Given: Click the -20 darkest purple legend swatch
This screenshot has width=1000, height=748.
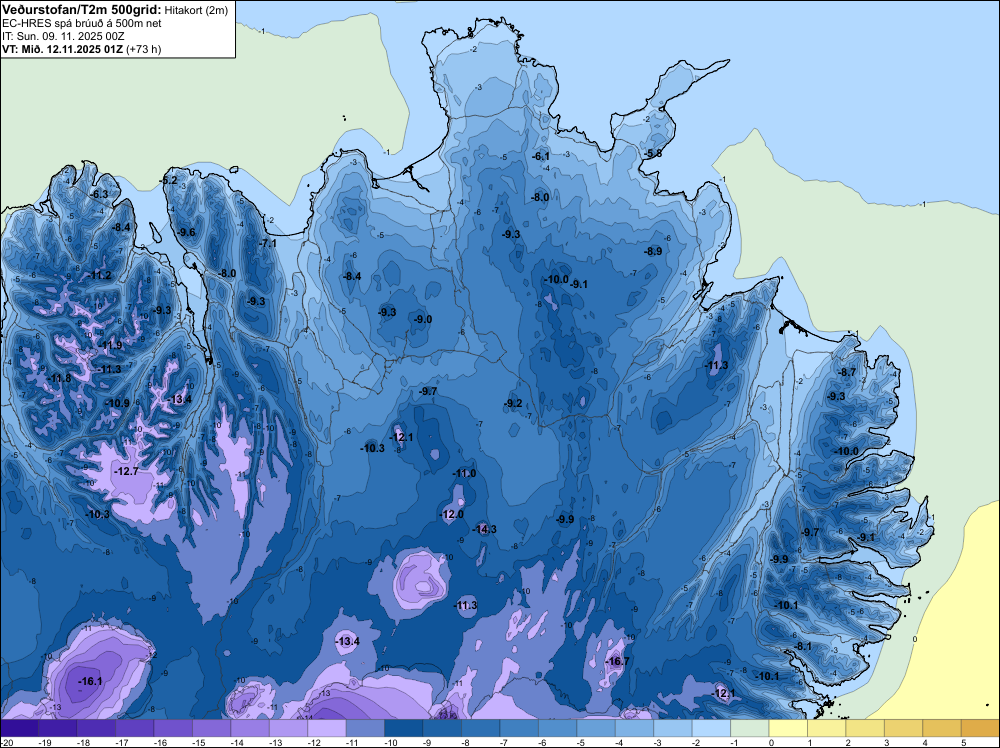Looking at the screenshot, I should click(x=19, y=728).
